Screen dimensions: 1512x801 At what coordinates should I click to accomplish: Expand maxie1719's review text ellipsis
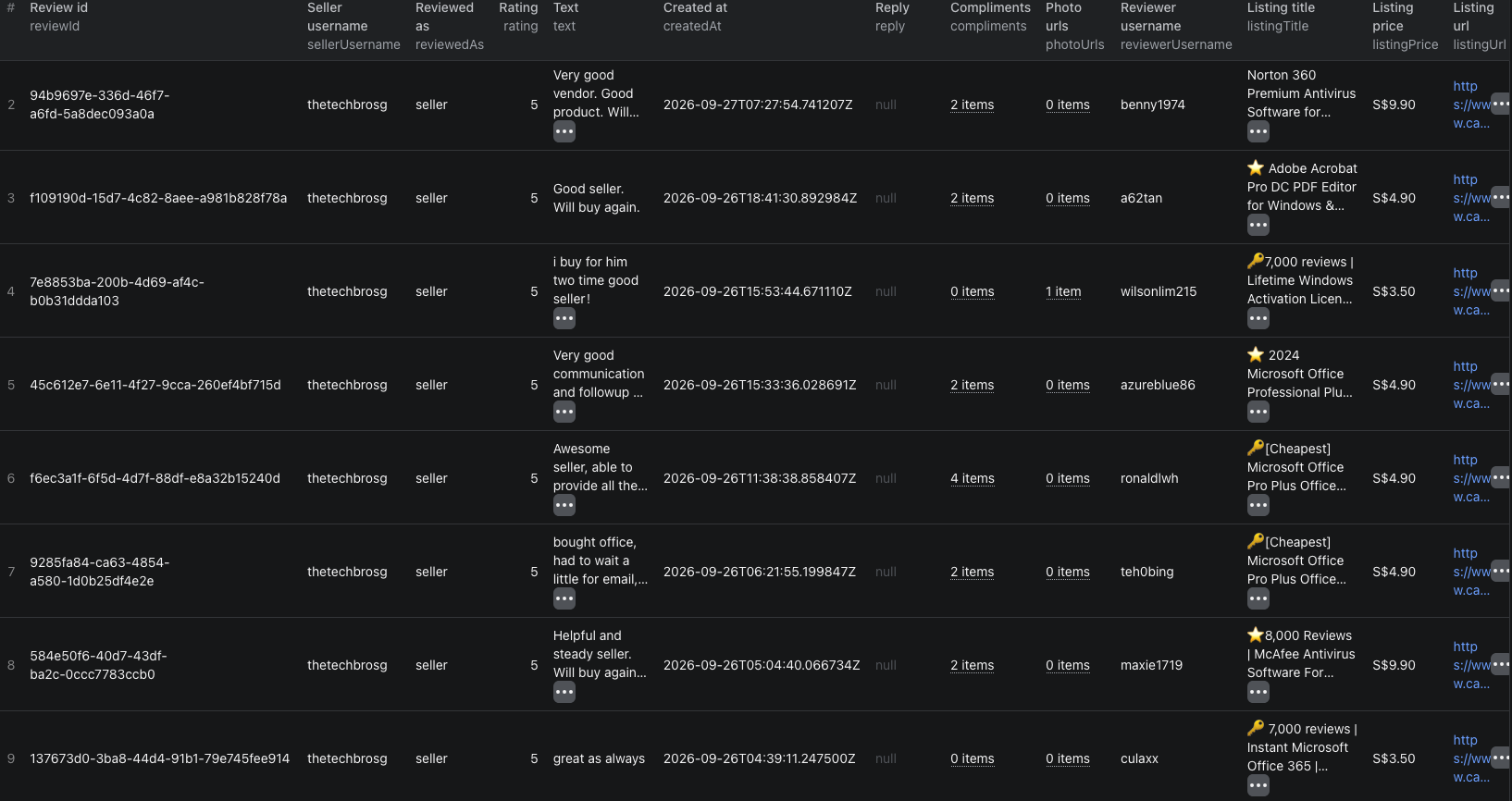pos(564,693)
